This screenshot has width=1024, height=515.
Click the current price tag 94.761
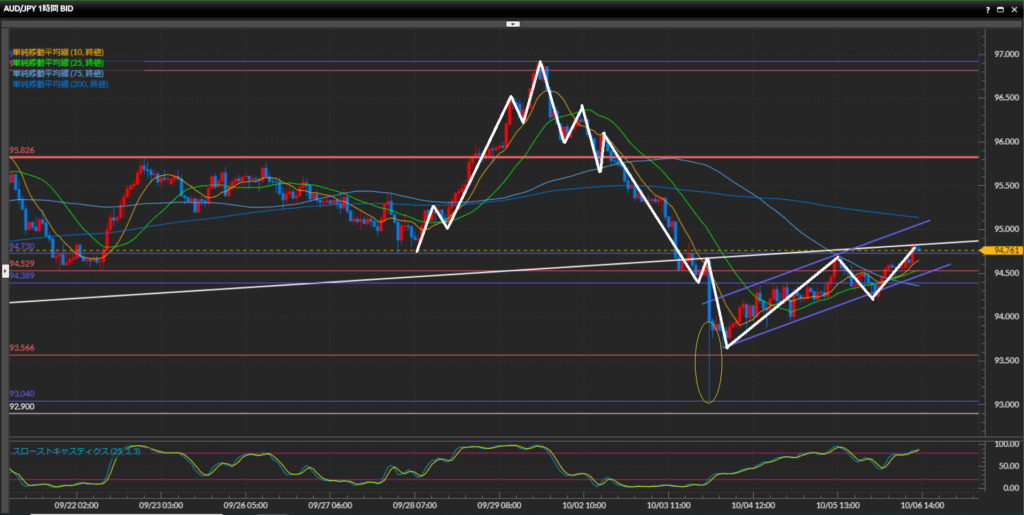click(998, 250)
